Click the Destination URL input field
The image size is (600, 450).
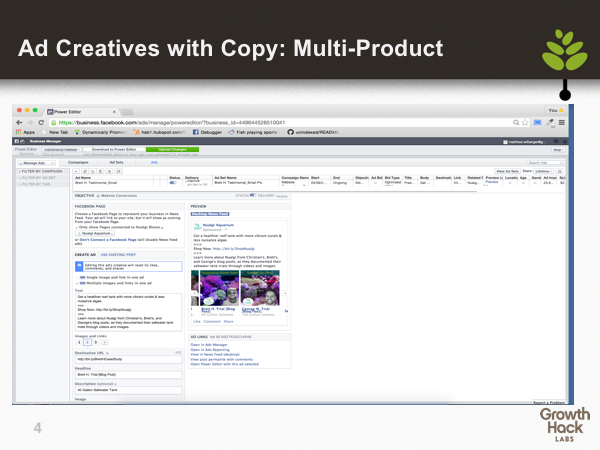pyautogui.click(x=129, y=360)
